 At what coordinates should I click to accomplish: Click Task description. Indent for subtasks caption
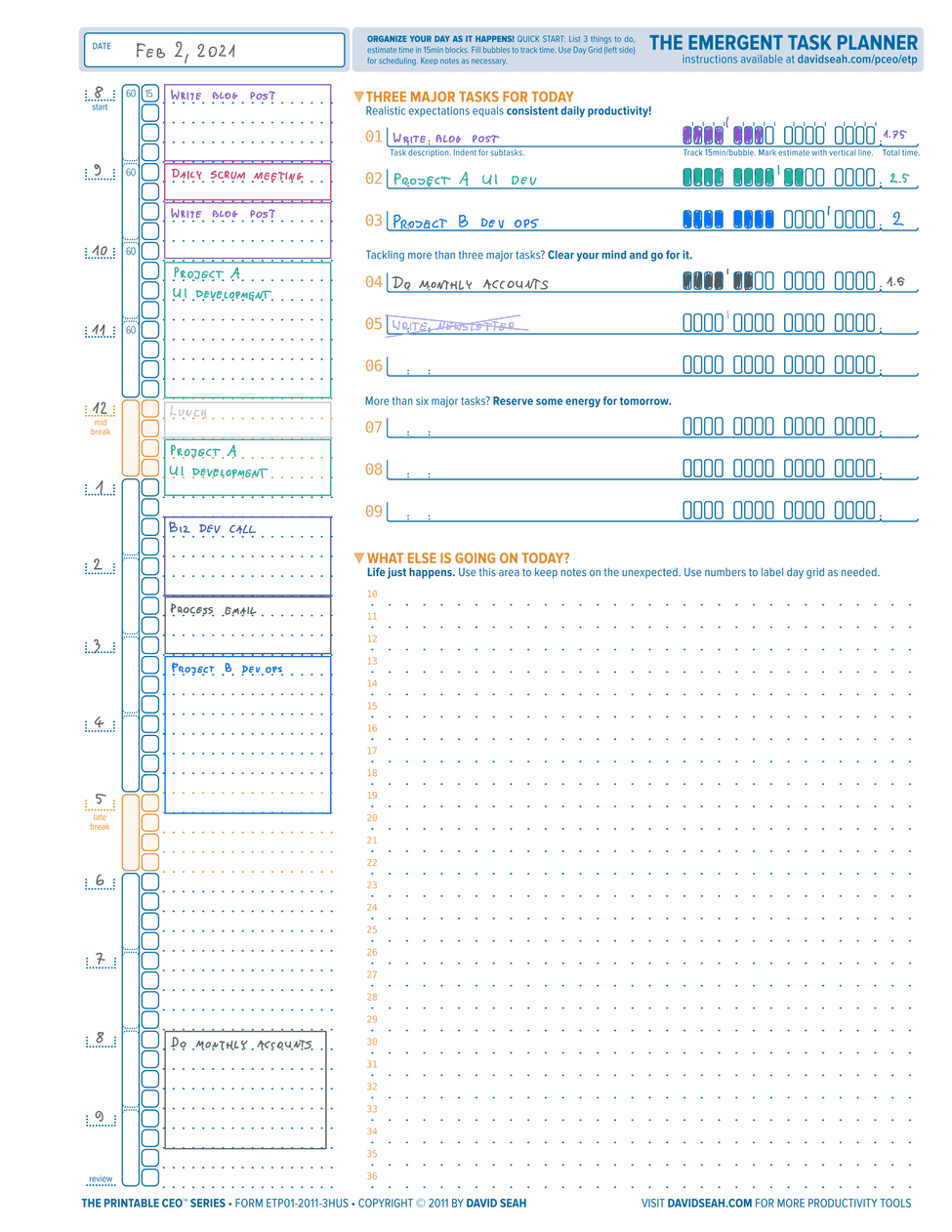coord(457,152)
